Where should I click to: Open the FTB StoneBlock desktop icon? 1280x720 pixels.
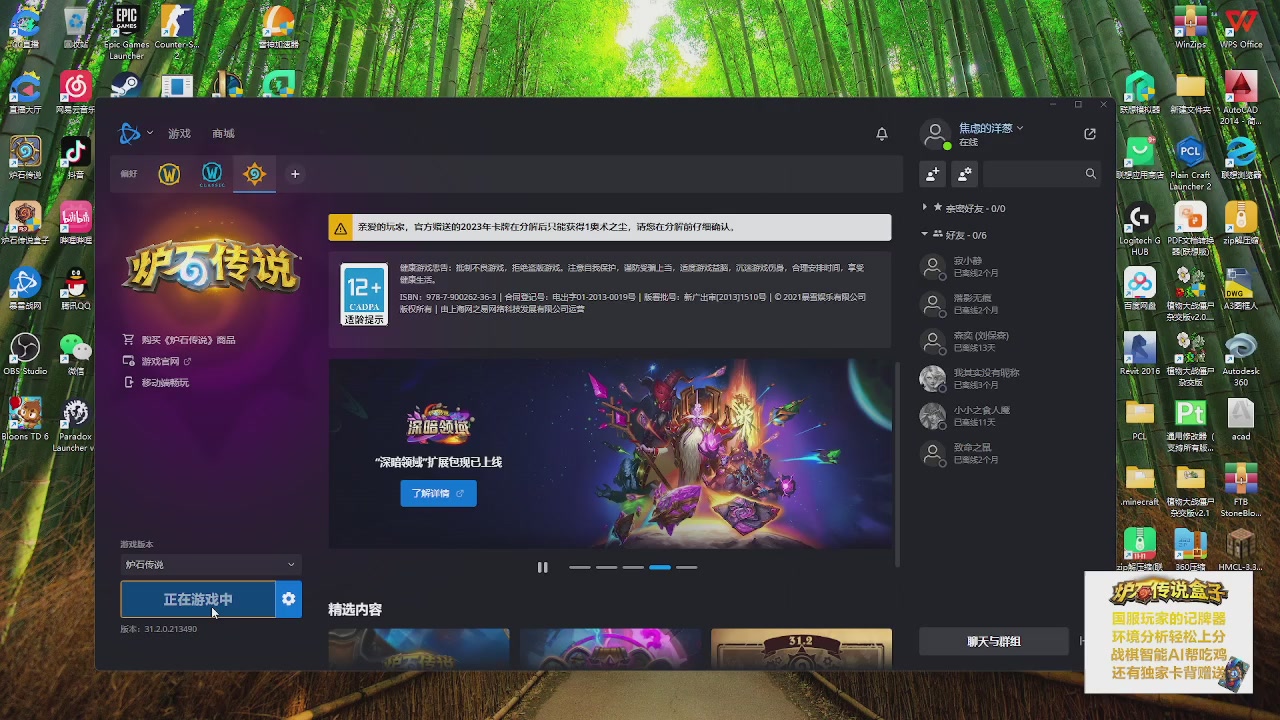click(x=1241, y=489)
